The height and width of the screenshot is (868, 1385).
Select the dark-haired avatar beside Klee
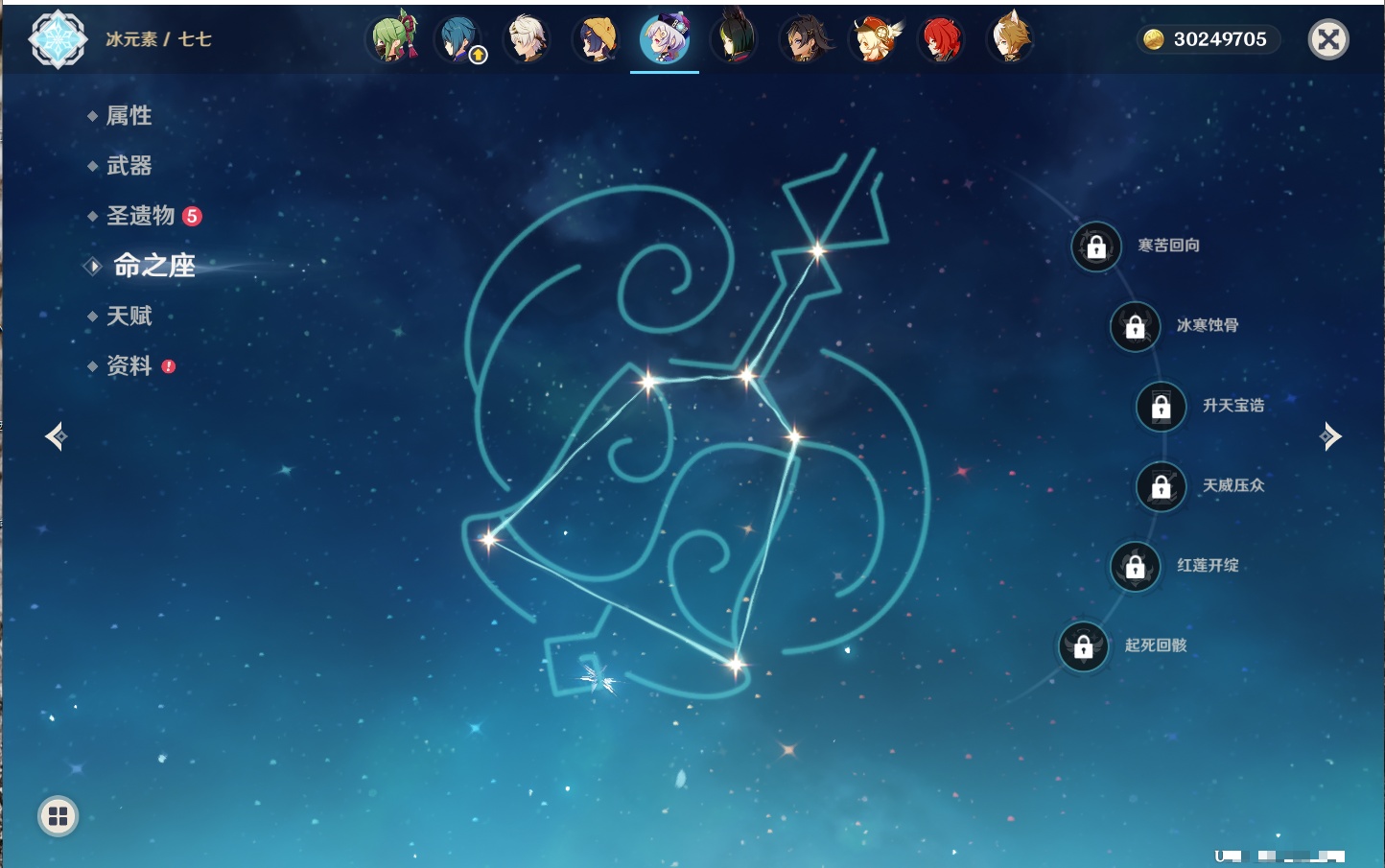coord(804,38)
